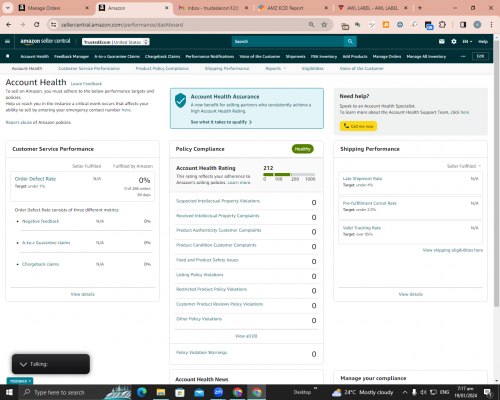Open the weather widget in taskbar
The image size is (500, 400).
(362, 392)
